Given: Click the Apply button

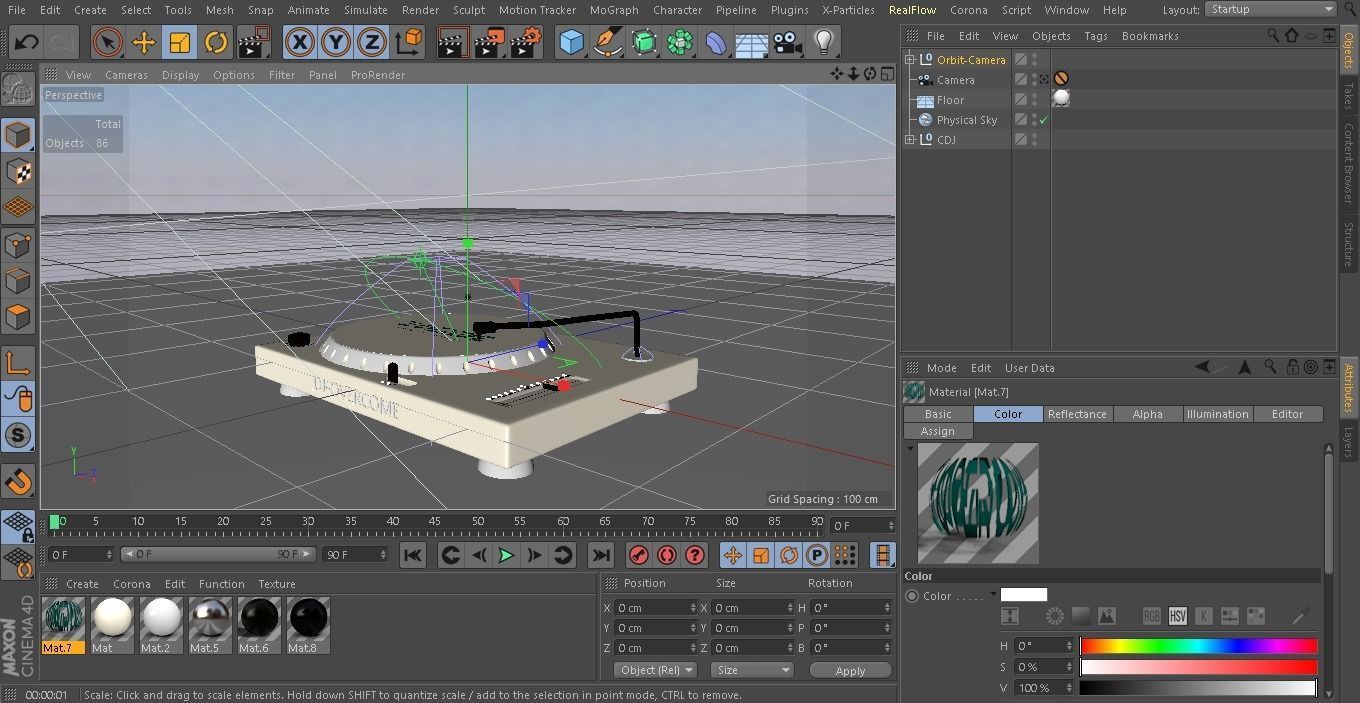Looking at the screenshot, I should click(850, 671).
